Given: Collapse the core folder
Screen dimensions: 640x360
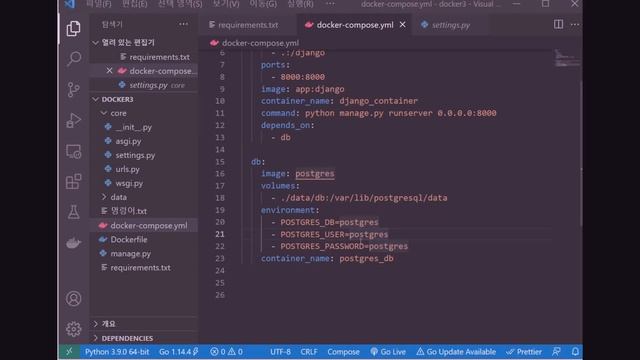Looking at the screenshot, I should tap(144, 113).
